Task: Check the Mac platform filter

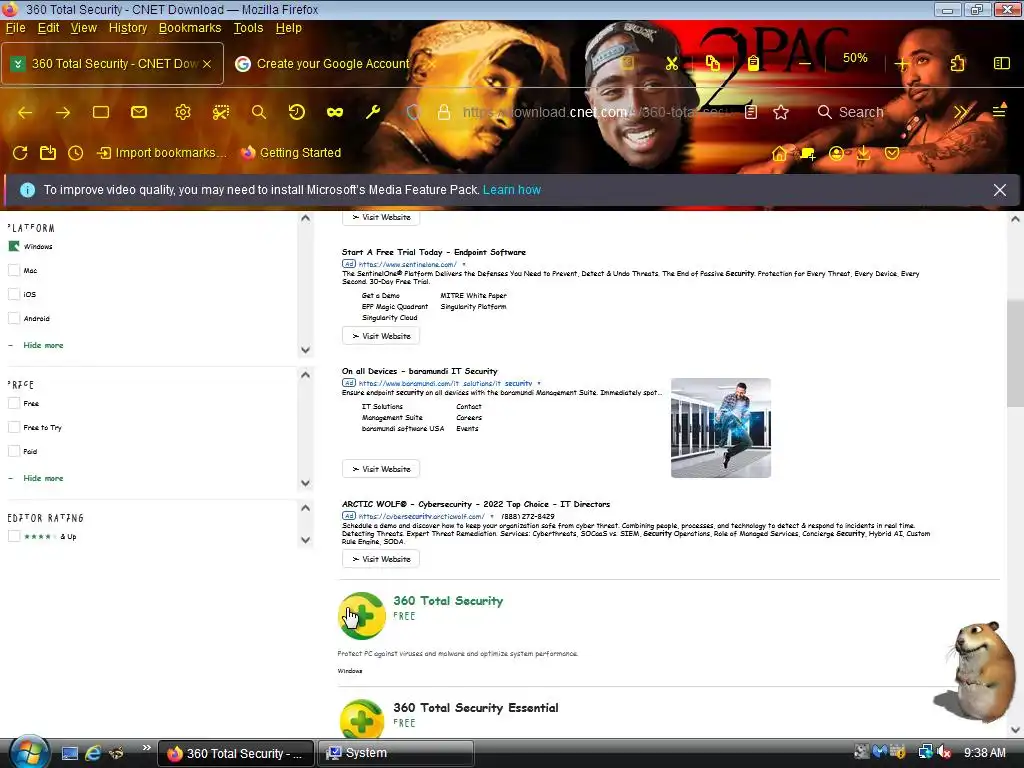Action: [x=14, y=270]
